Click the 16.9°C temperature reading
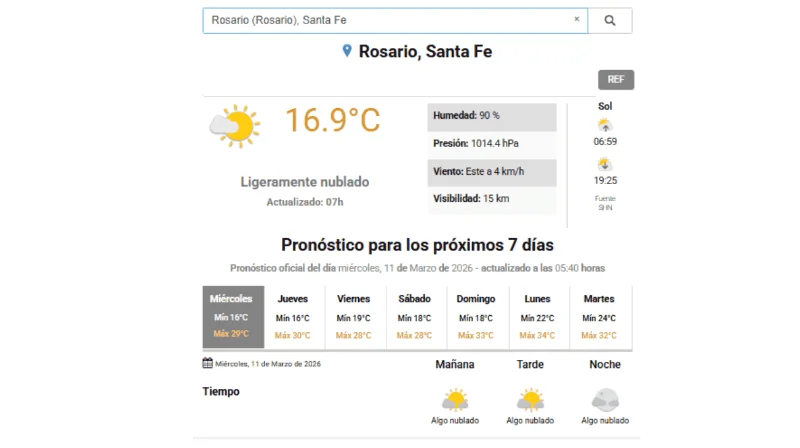Viewport: 800px width, 448px height. 333,120
